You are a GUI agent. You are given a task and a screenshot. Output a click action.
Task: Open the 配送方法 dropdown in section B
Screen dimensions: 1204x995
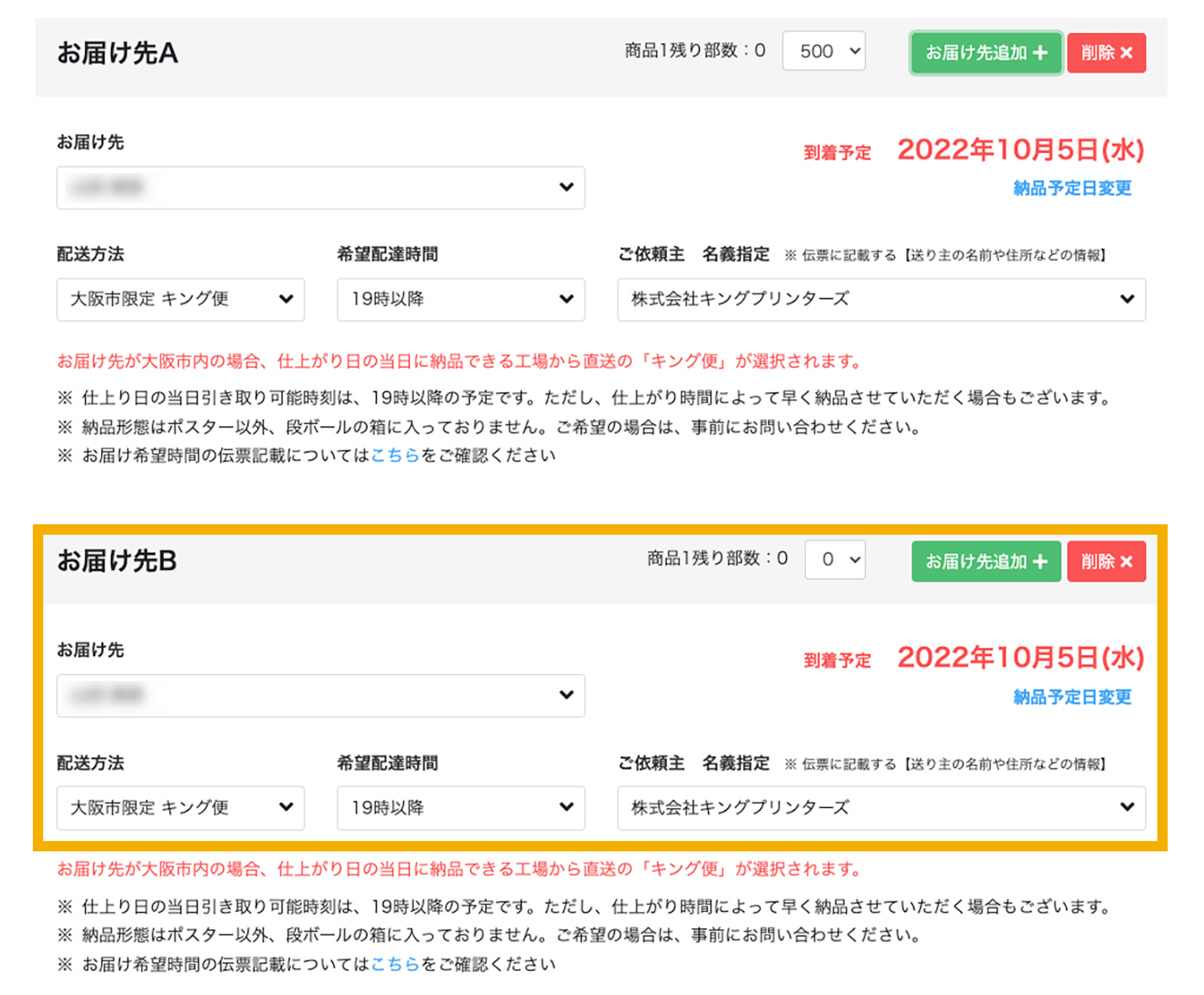[x=180, y=808]
